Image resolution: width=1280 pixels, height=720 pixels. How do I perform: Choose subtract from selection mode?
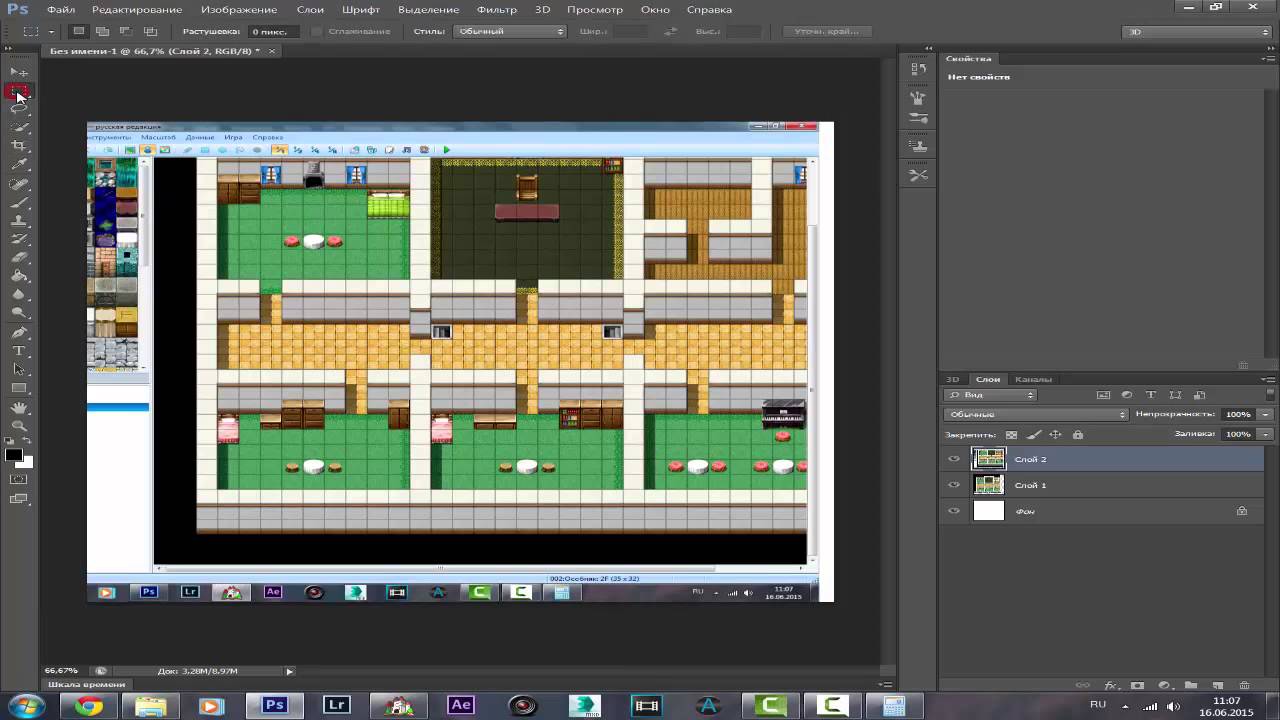(x=126, y=31)
